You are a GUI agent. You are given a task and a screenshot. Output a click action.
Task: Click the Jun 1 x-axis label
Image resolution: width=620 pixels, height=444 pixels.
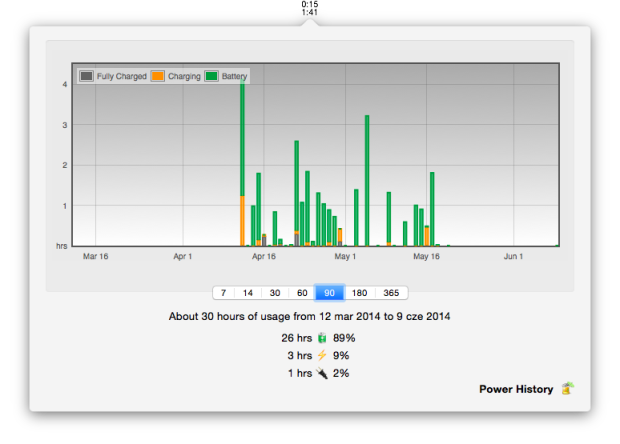513,257
